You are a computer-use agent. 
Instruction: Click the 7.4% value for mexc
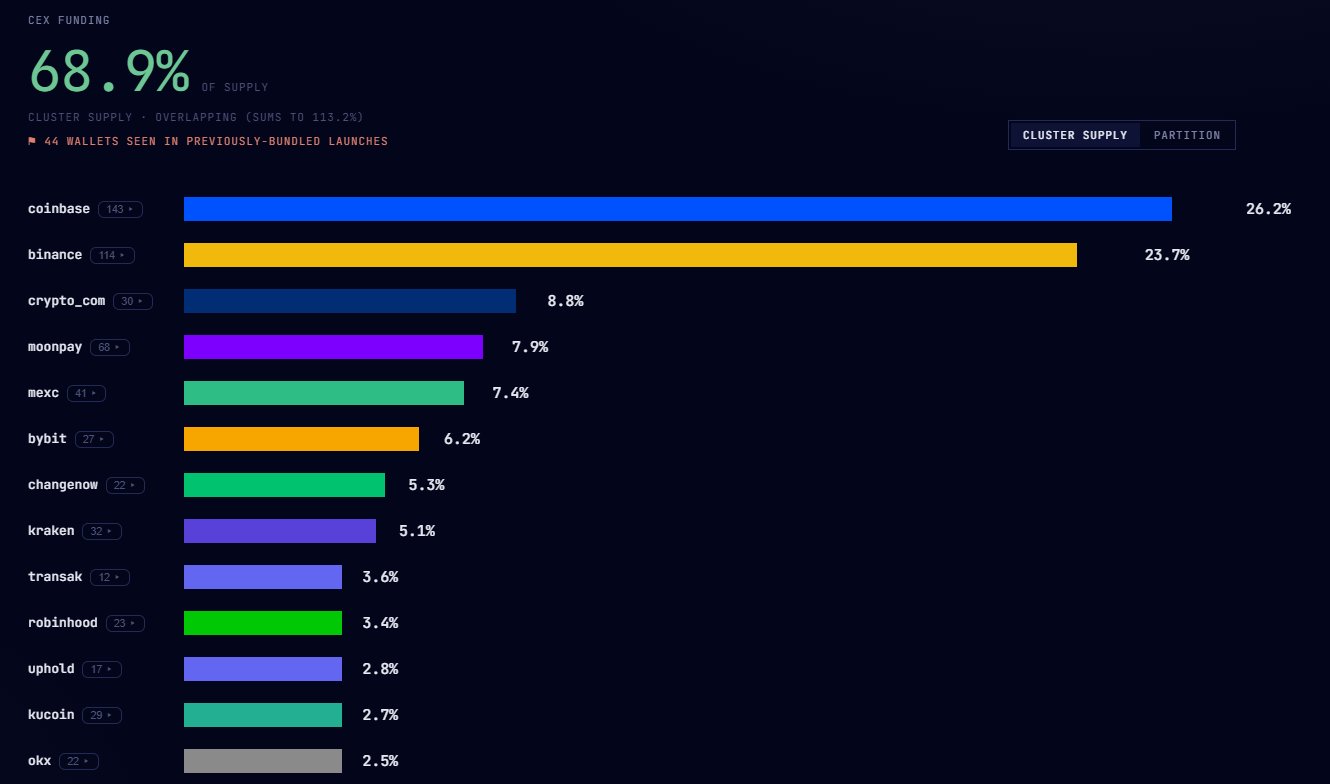click(x=510, y=393)
